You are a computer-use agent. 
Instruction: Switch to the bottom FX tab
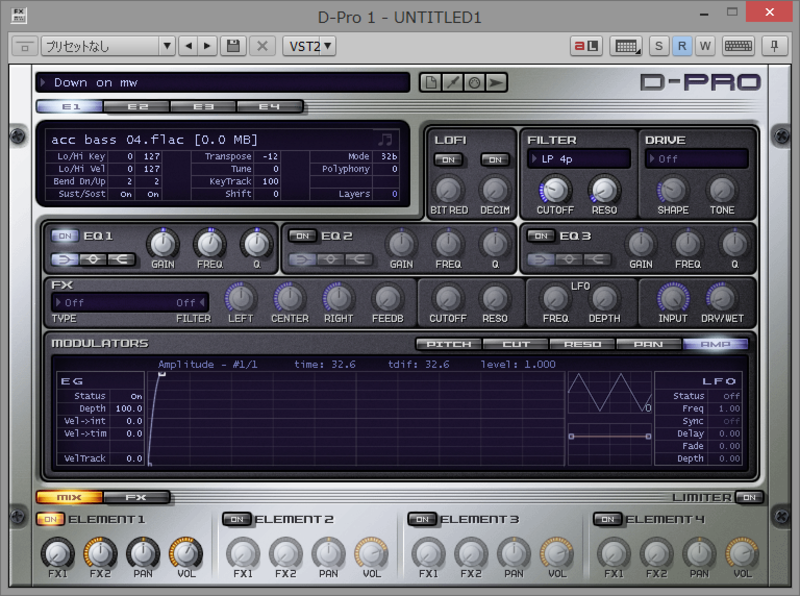(136, 498)
